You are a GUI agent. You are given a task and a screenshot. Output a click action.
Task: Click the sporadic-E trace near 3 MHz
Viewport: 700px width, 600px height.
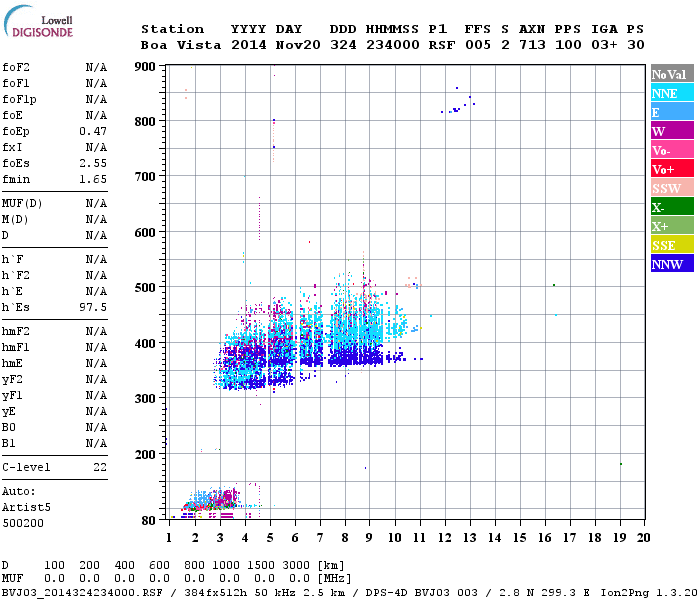[x=212, y=500]
